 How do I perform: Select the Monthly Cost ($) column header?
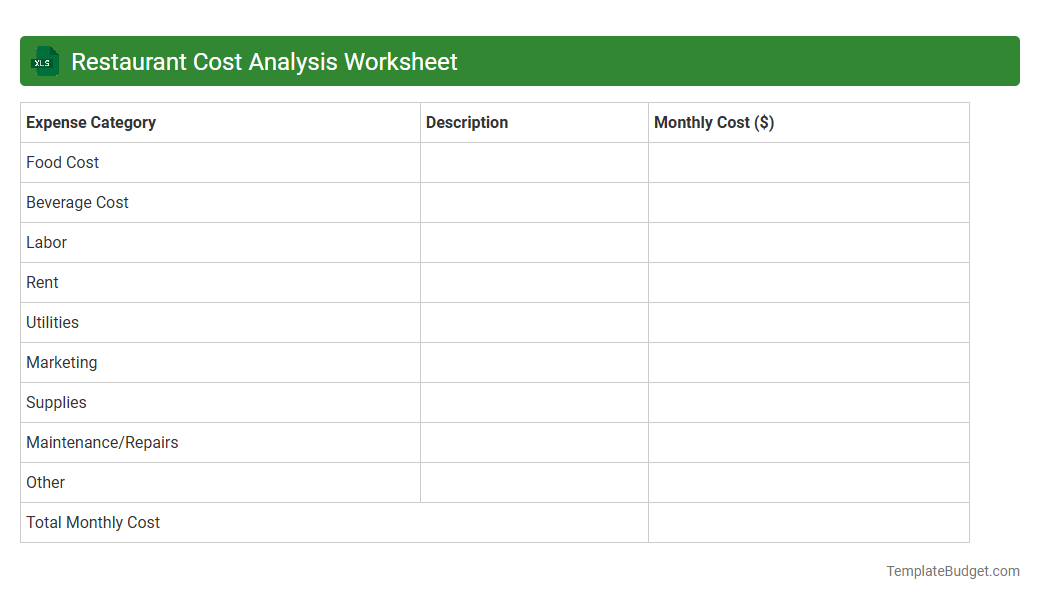[x=713, y=122]
